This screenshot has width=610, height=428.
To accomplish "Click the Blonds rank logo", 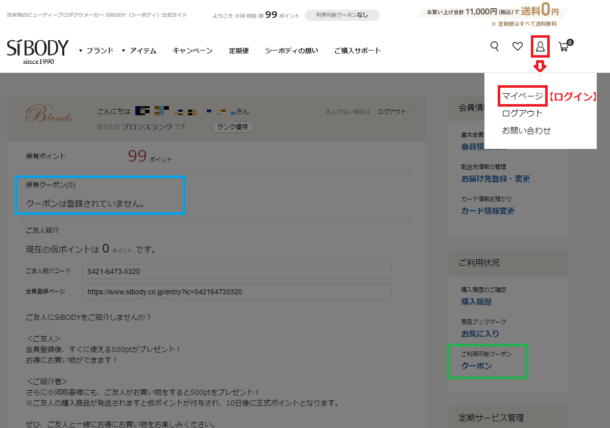I will pyautogui.click(x=49, y=114).
